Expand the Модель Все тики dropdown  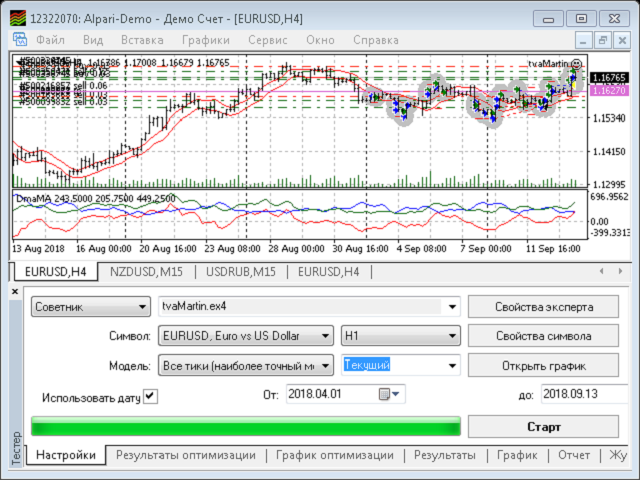click(x=246, y=366)
